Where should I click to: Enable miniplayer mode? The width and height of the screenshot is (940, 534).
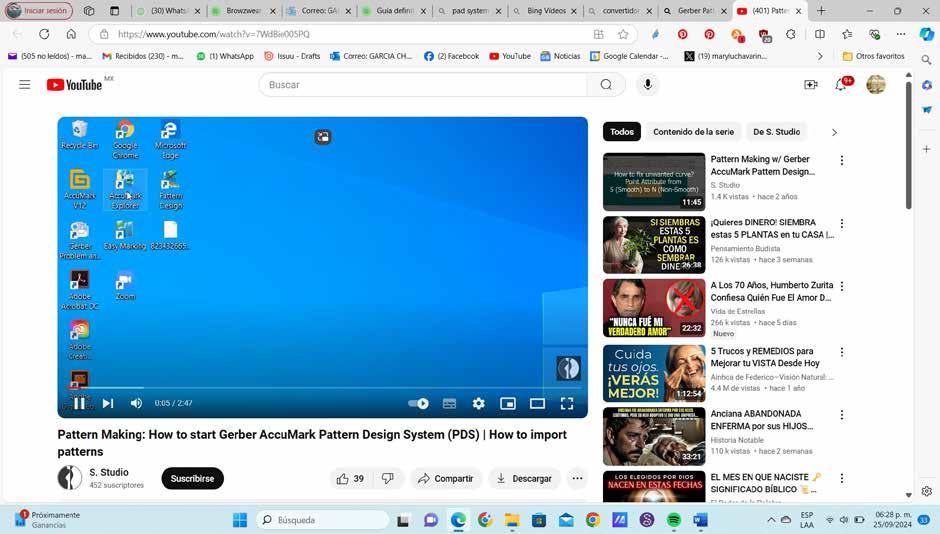(508, 403)
